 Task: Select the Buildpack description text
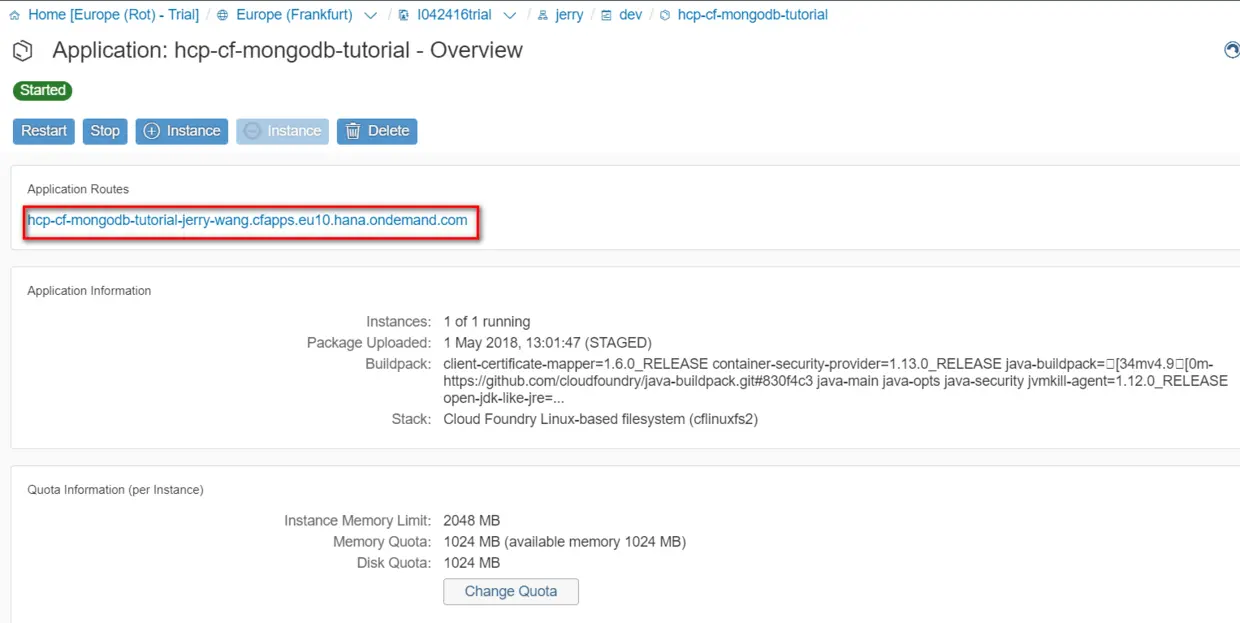point(835,381)
